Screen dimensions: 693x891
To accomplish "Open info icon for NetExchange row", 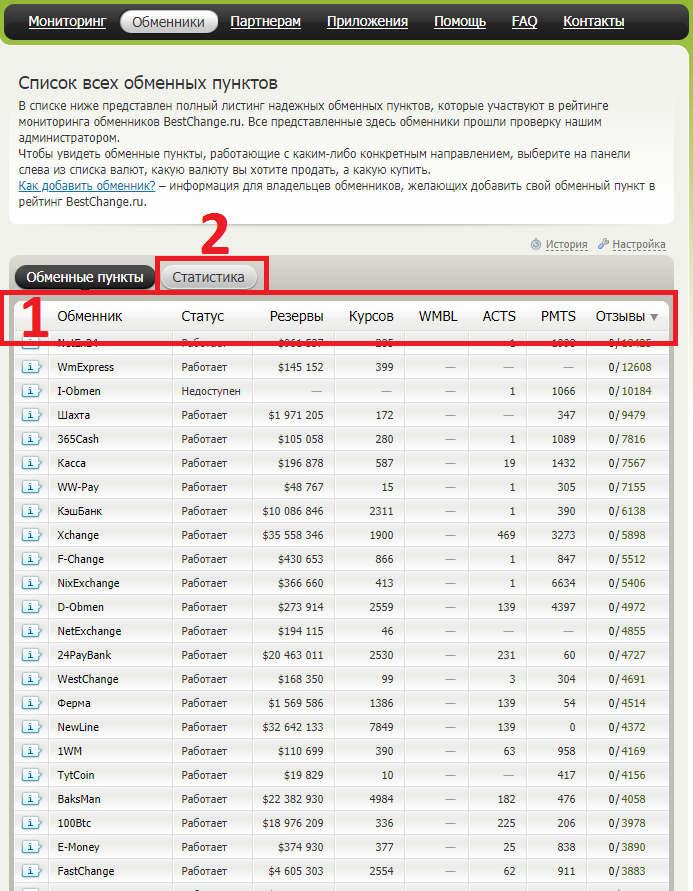I will [31, 631].
